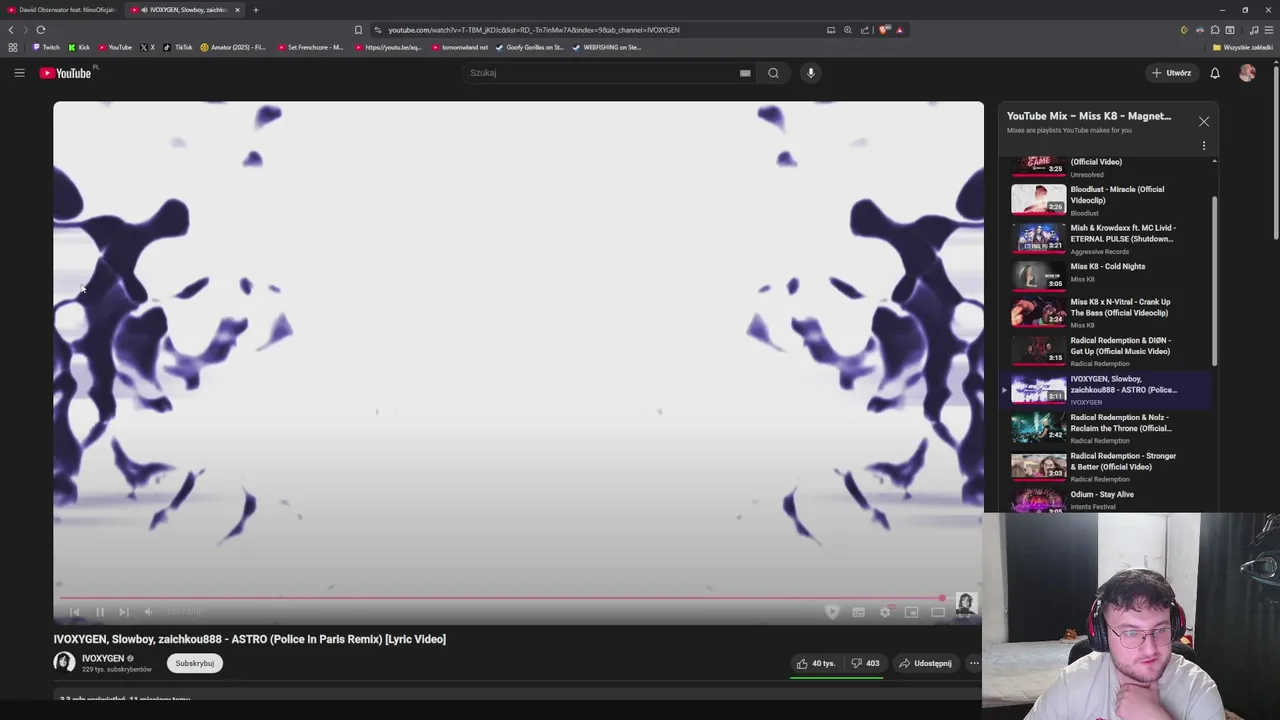This screenshot has width=1280, height=720.
Task: Switch to the Dawid Obserwator browser tab
Action: pos(62,10)
